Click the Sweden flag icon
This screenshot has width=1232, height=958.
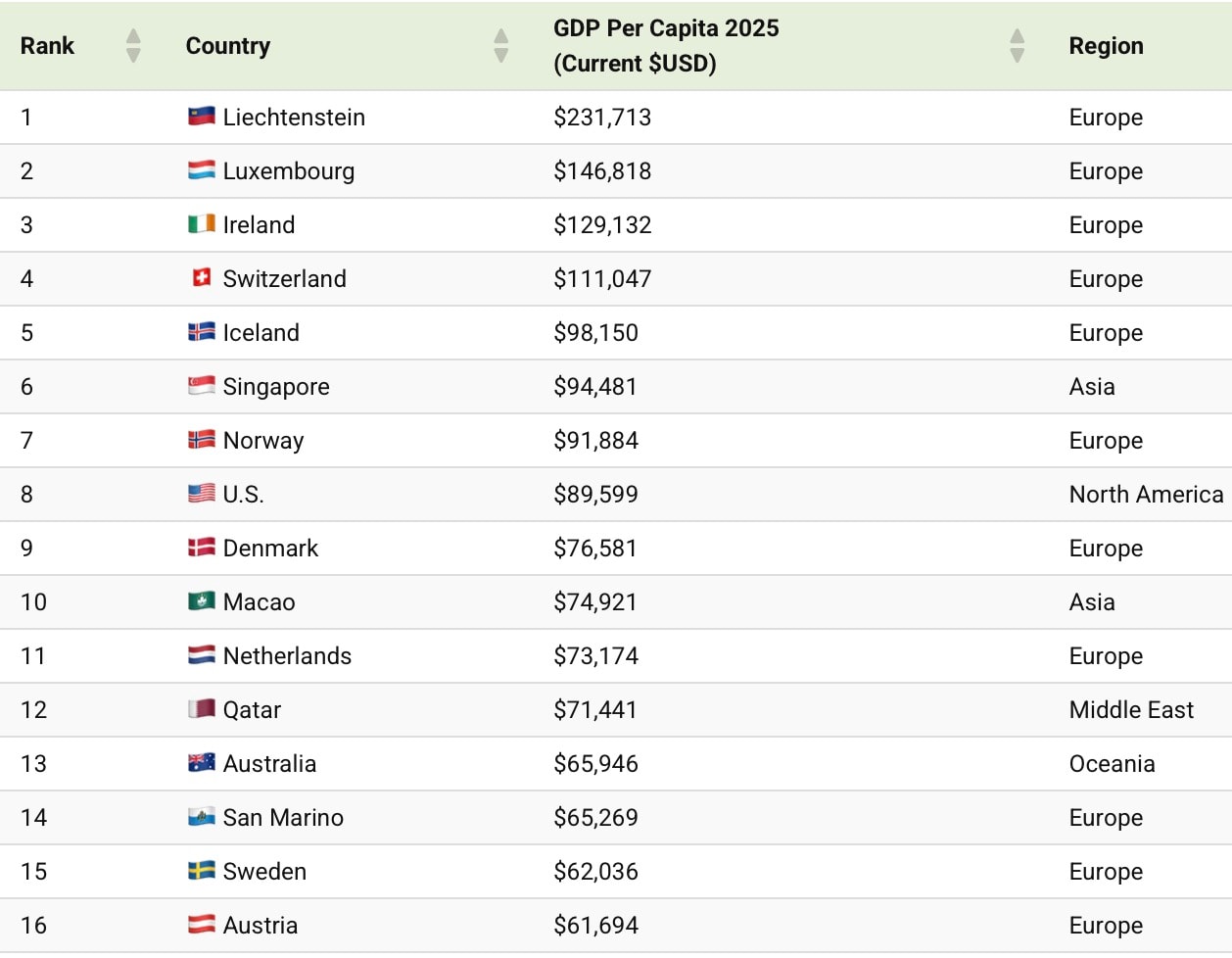(x=201, y=871)
